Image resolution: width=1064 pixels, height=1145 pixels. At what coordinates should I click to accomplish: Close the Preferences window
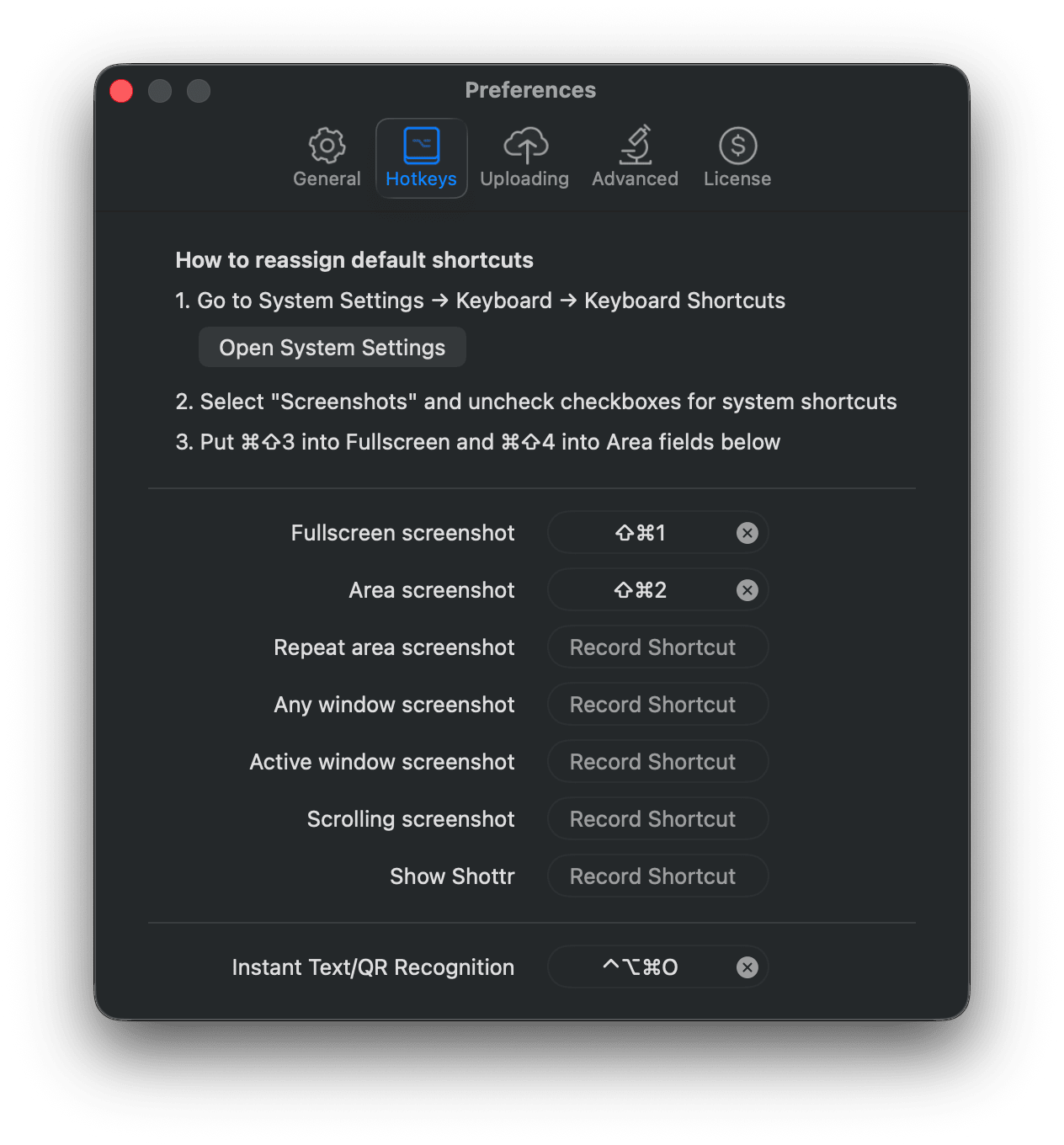121,91
